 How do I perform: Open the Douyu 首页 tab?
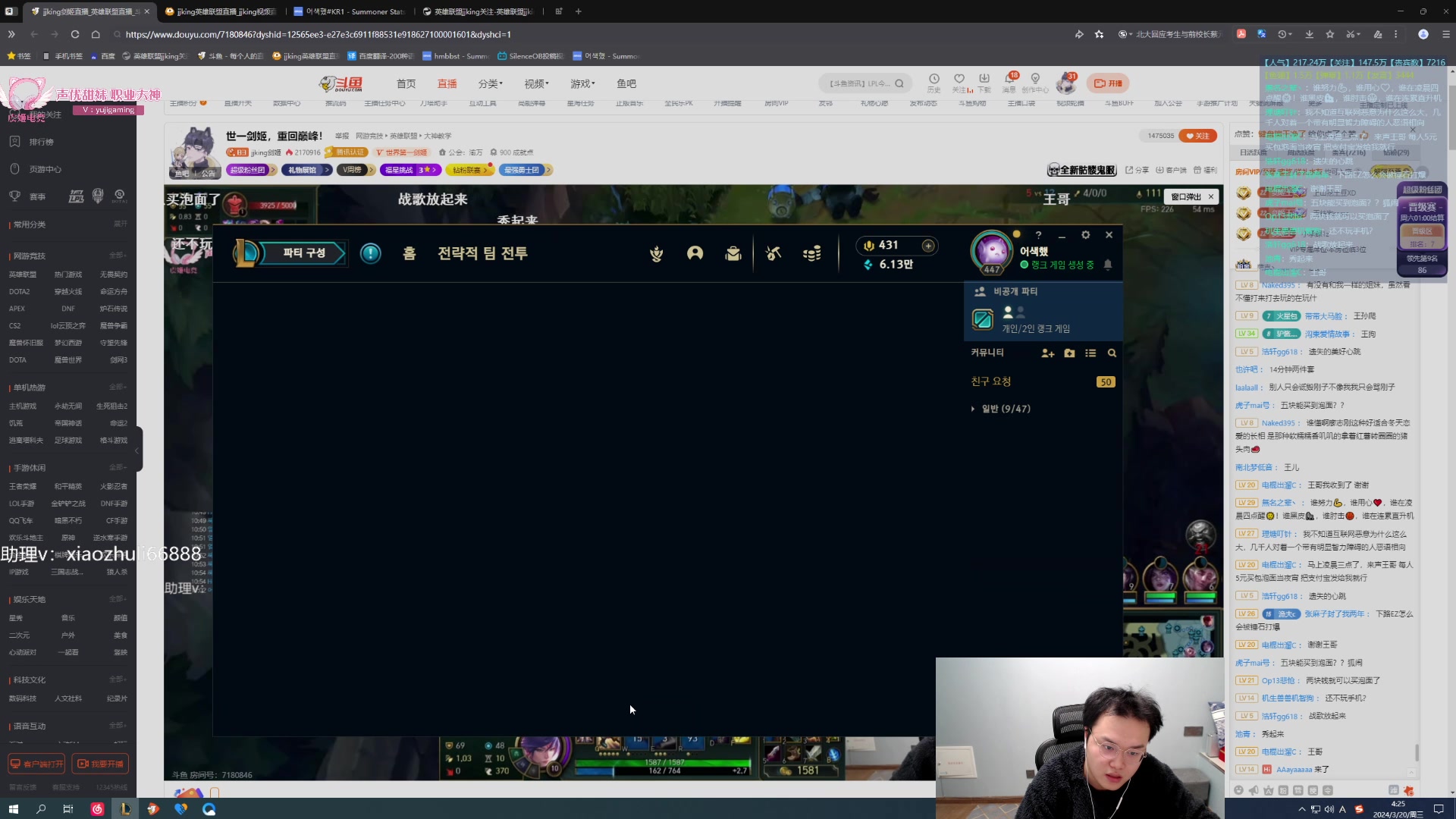click(x=406, y=83)
